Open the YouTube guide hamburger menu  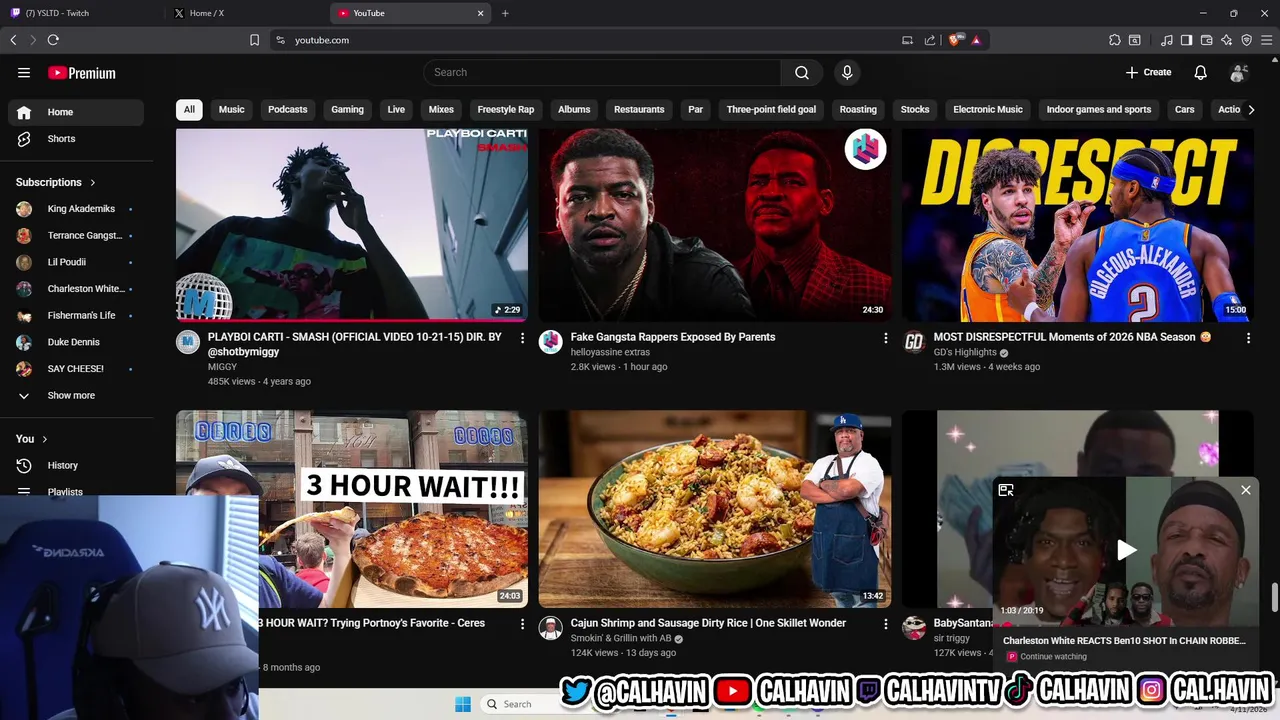(24, 72)
